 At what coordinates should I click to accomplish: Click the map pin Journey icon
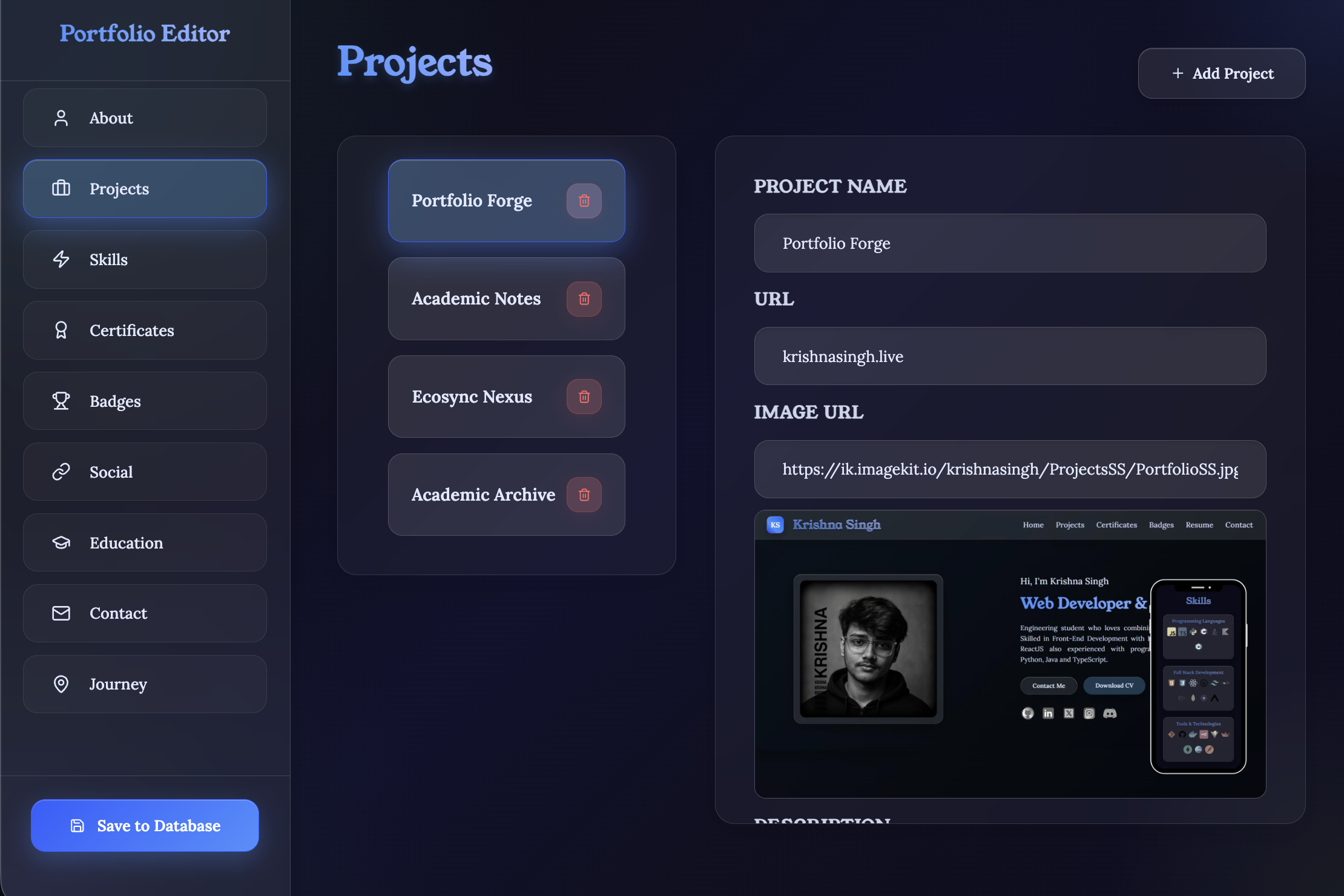point(61,684)
